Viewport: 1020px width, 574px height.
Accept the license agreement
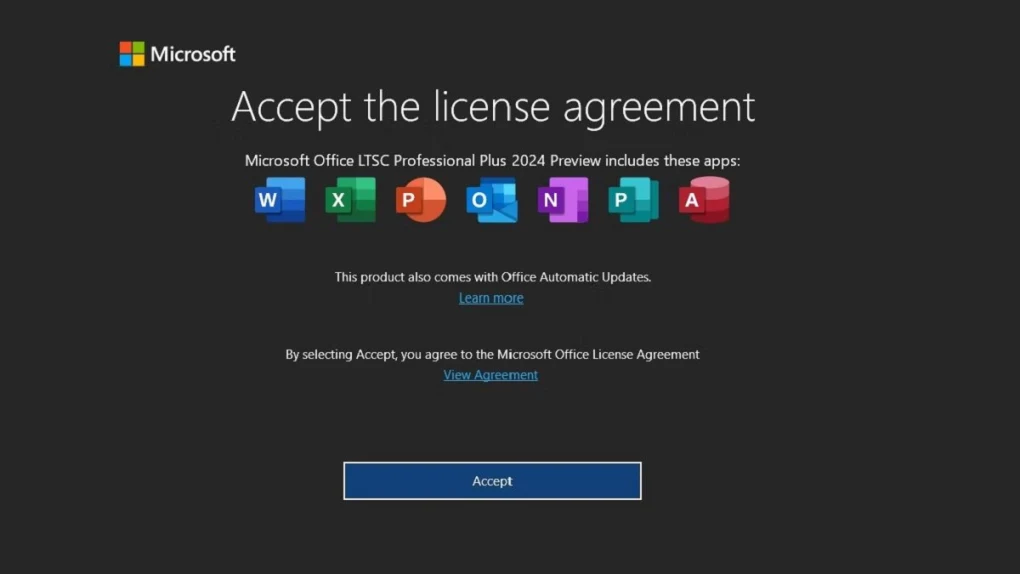pyautogui.click(x=492, y=481)
